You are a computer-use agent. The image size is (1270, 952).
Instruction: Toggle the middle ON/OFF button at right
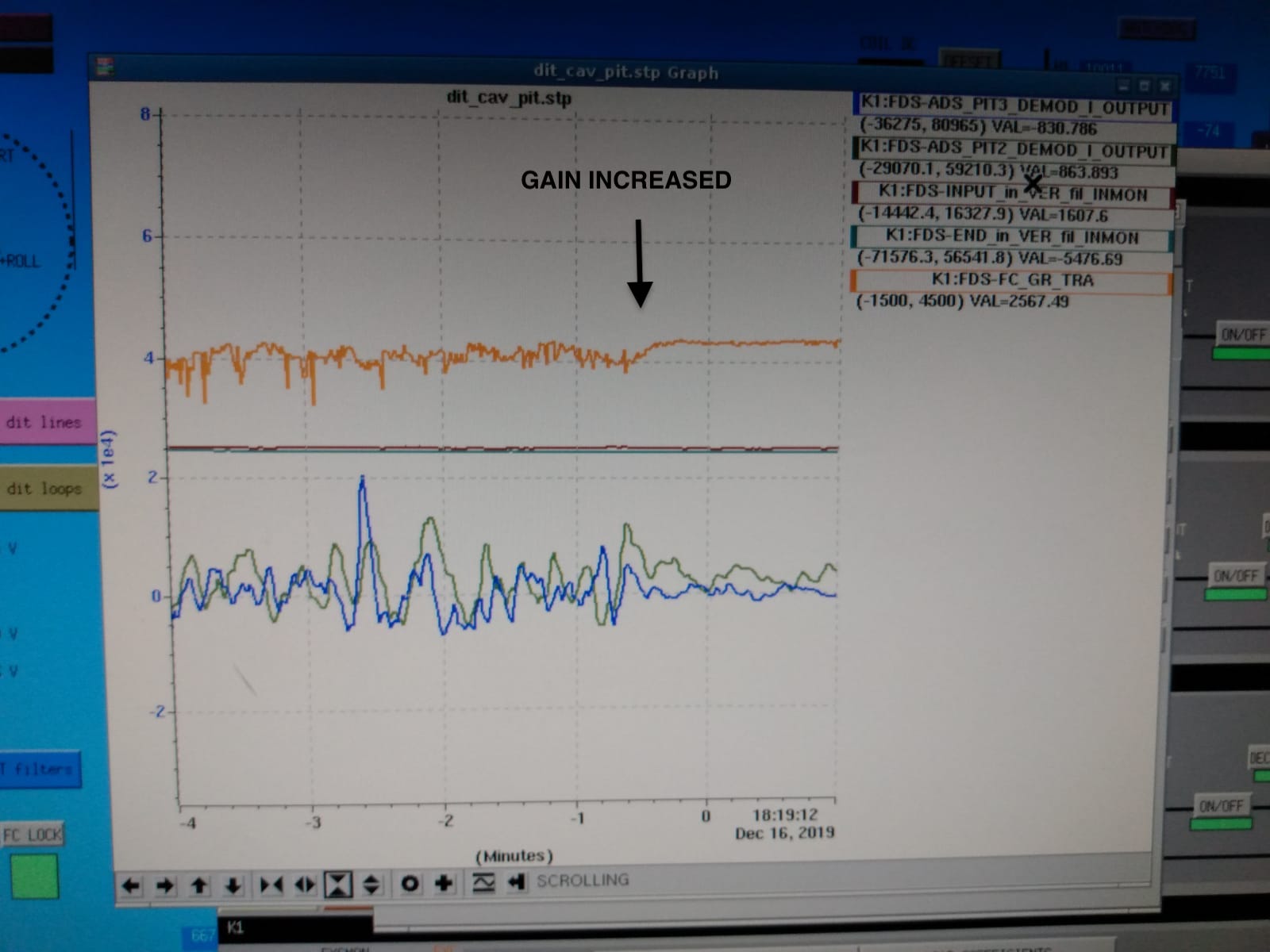(x=1236, y=575)
